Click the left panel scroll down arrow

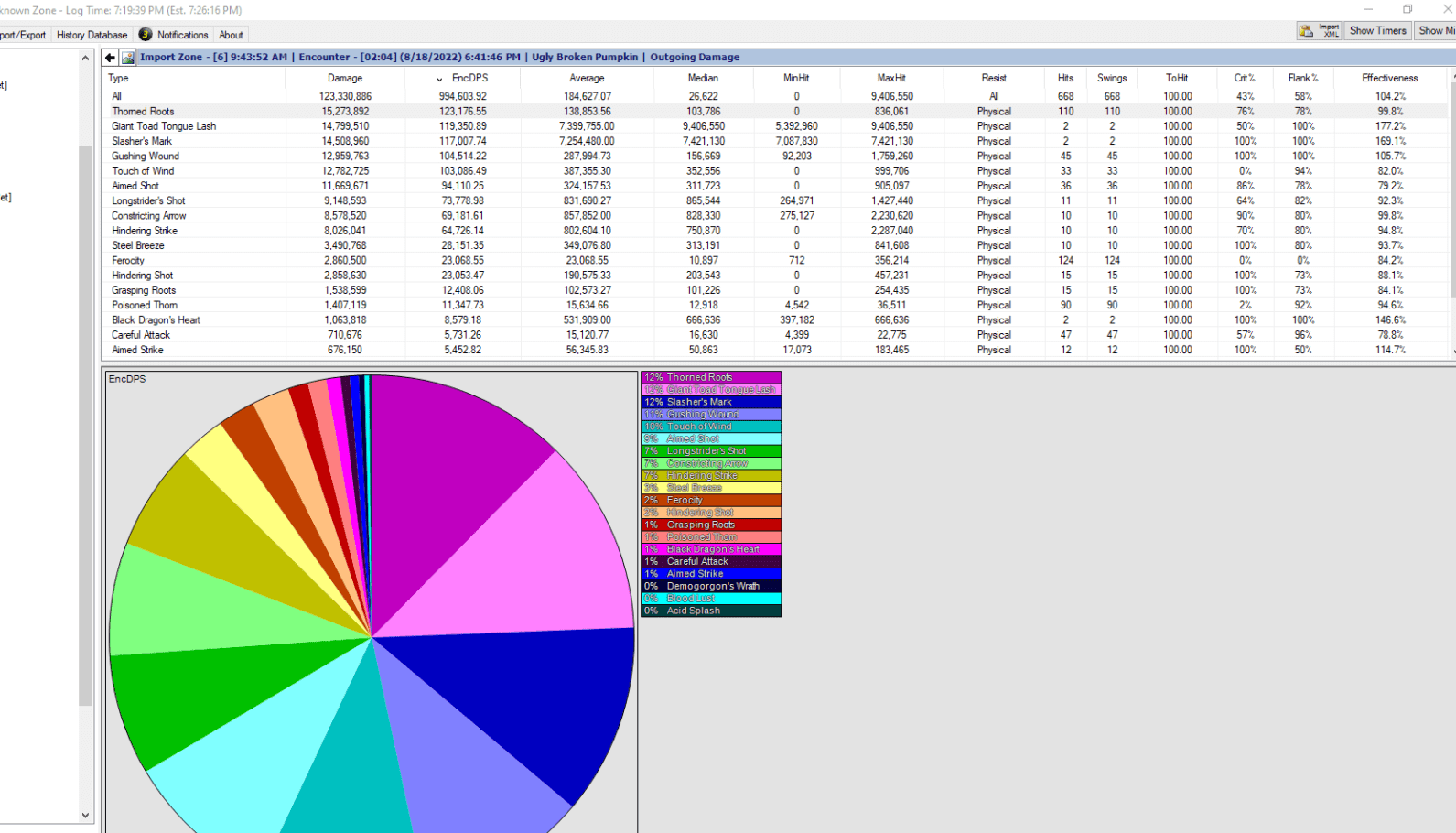coord(85,815)
